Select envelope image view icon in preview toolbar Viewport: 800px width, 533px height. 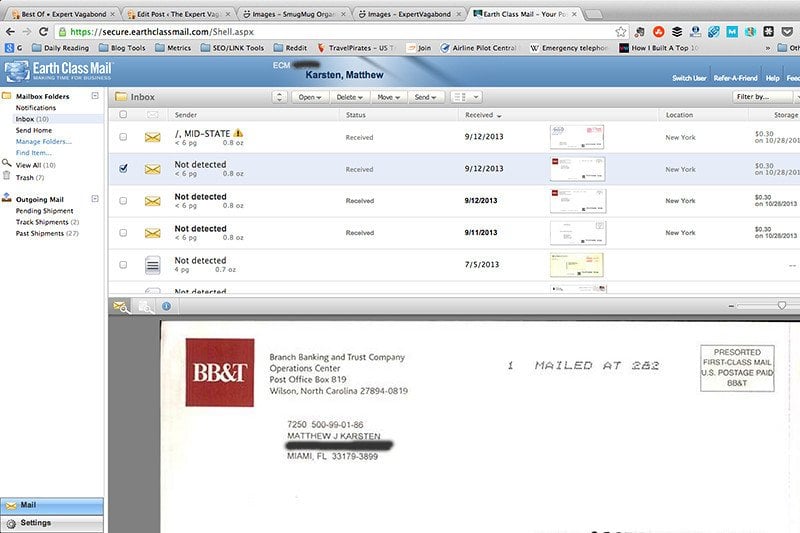(121, 307)
